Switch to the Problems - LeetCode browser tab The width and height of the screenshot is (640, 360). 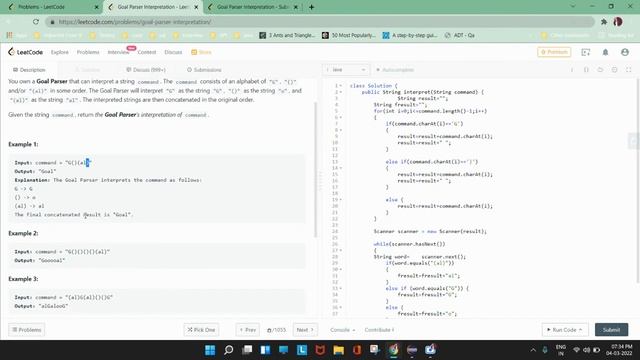pos(53,7)
